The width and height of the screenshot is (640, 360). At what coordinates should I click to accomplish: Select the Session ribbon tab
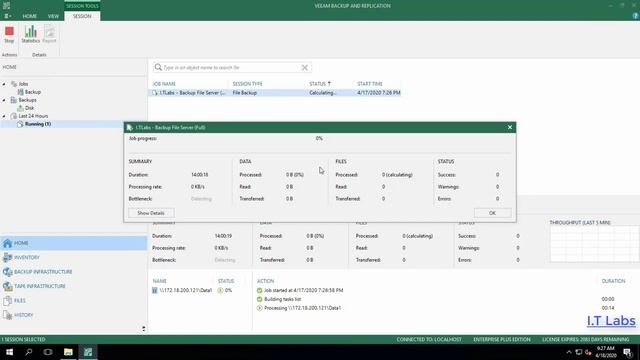click(82, 16)
